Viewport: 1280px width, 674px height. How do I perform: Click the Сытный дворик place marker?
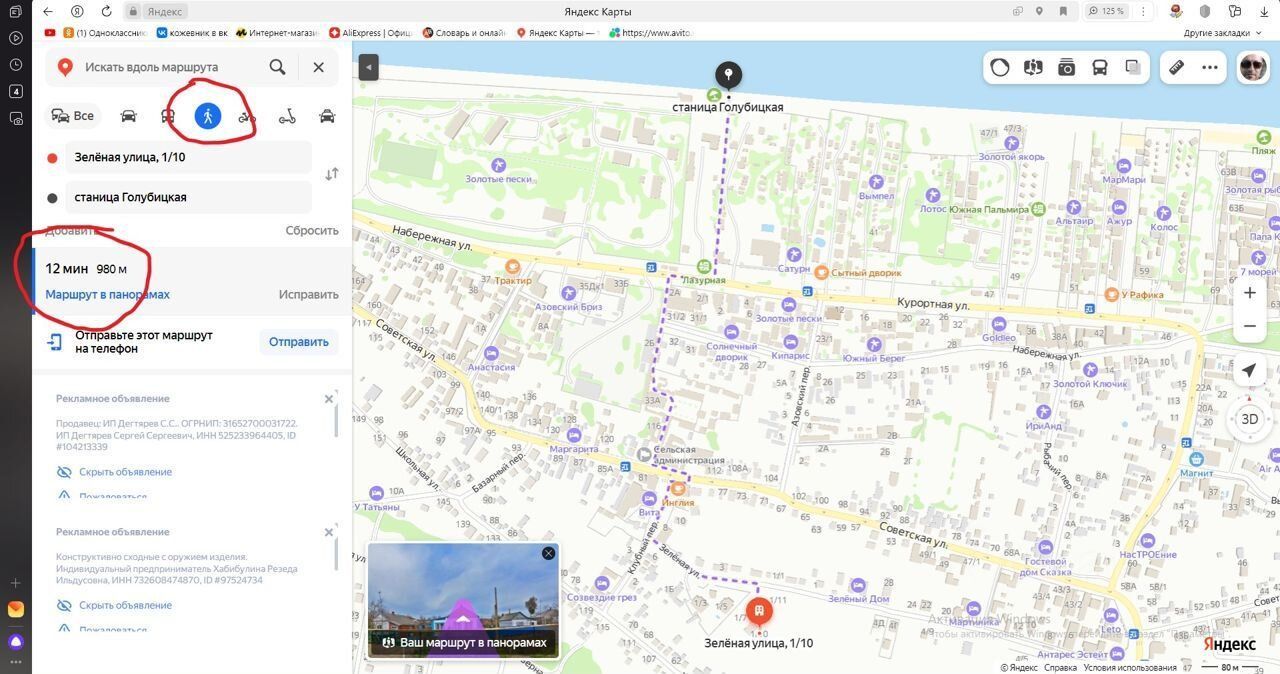coord(821,272)
